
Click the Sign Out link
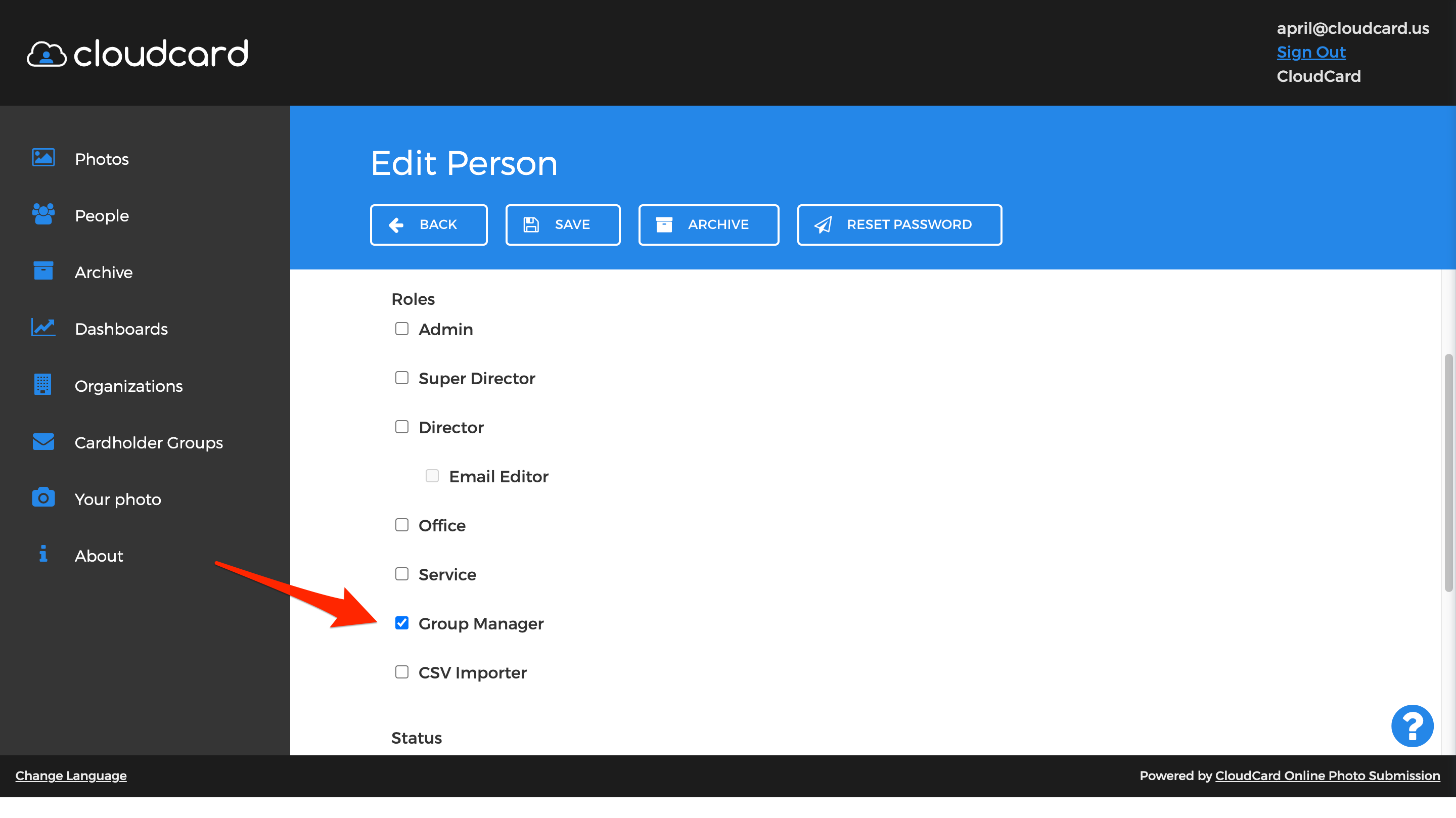pos(1310,52)
